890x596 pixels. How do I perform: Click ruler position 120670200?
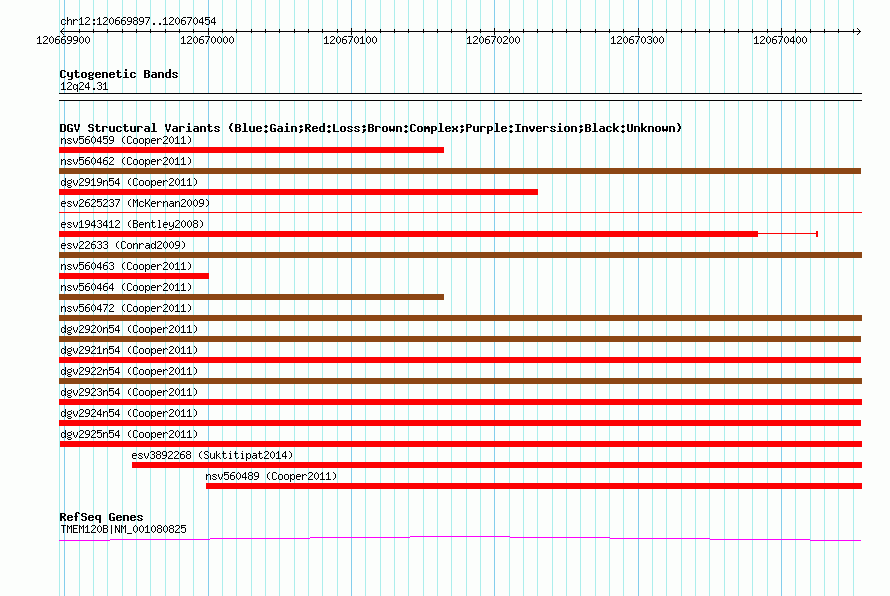point(493,40)
